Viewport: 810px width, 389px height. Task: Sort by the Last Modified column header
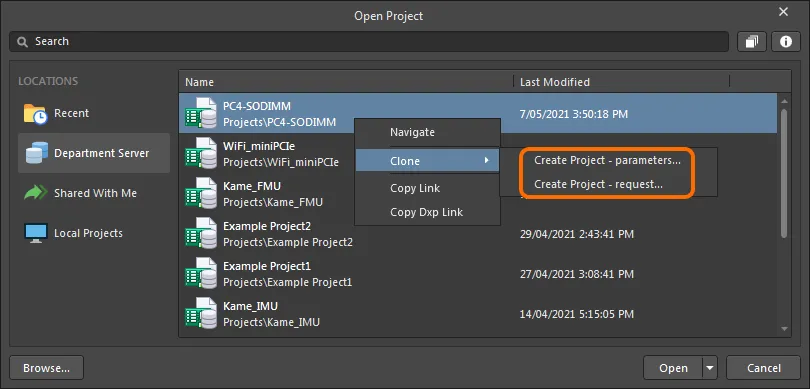pyautogui.click(x=554, y=82)
